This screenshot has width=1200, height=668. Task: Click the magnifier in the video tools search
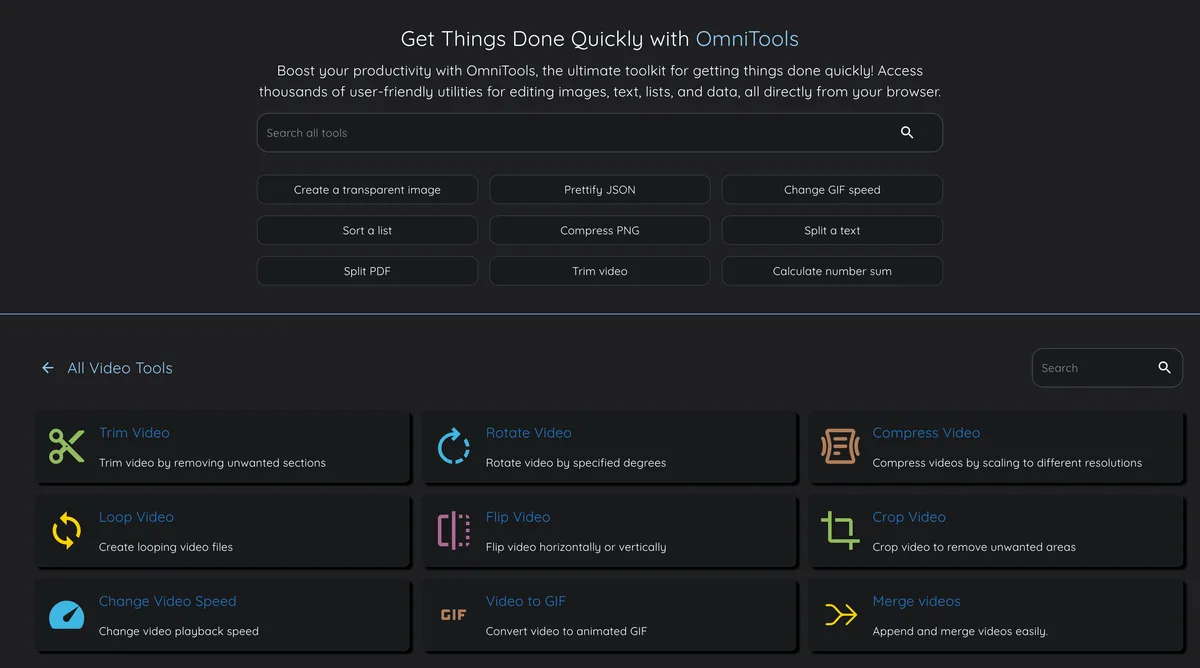click(1164, 367)
